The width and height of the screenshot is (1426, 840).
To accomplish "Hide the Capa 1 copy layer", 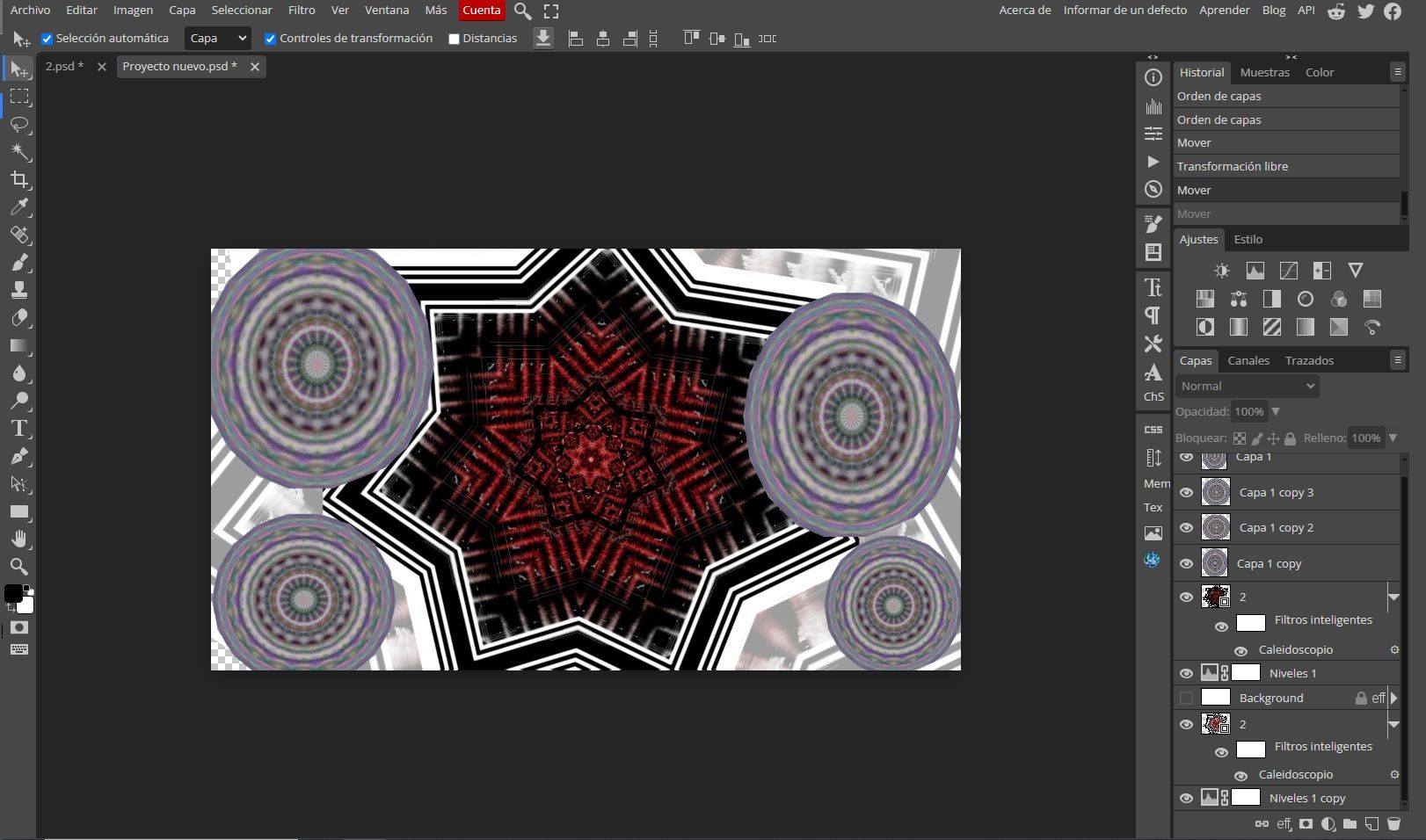I will [x=1186, y=563].
